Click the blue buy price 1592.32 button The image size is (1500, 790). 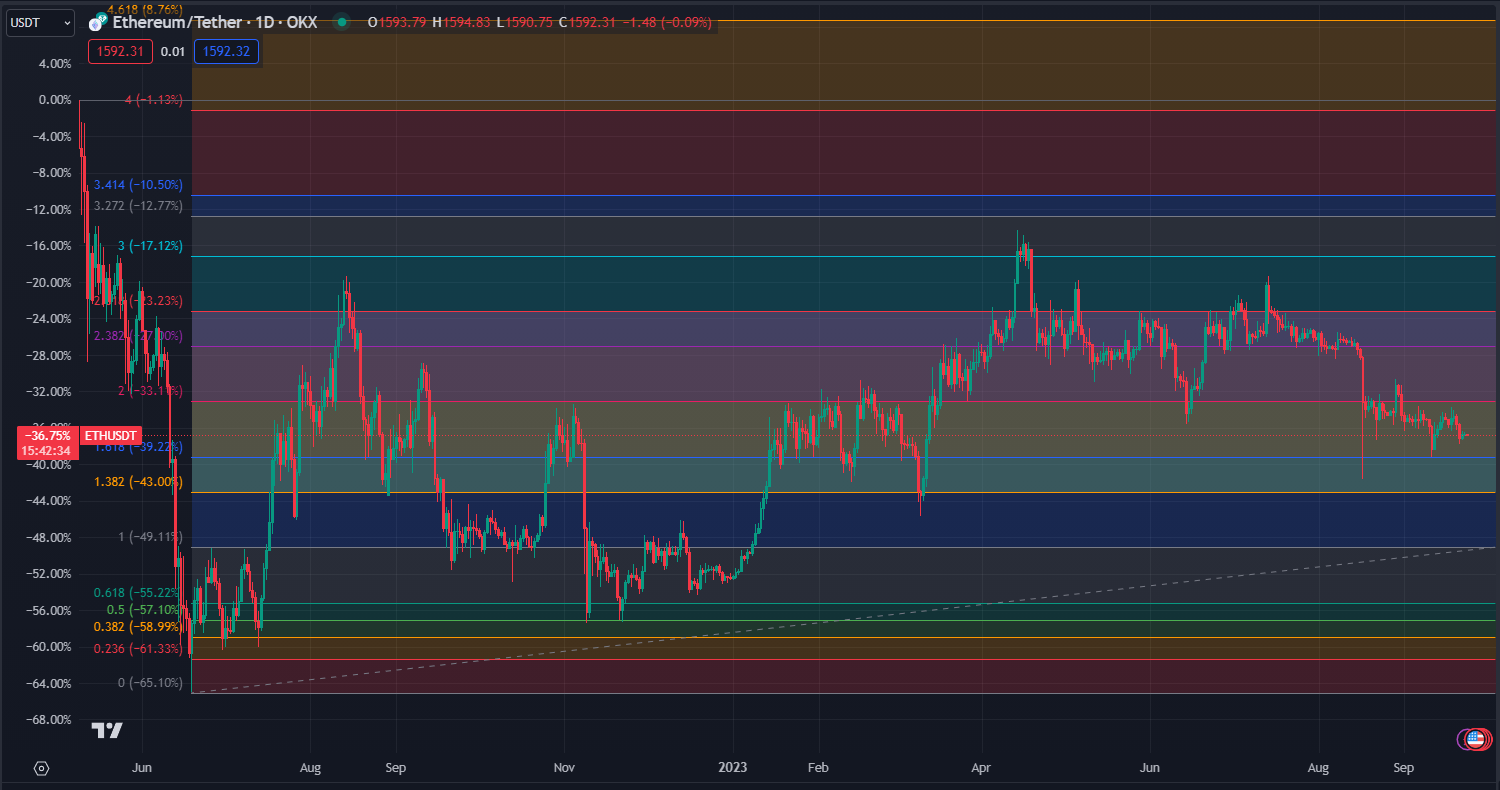click(227, 51)
